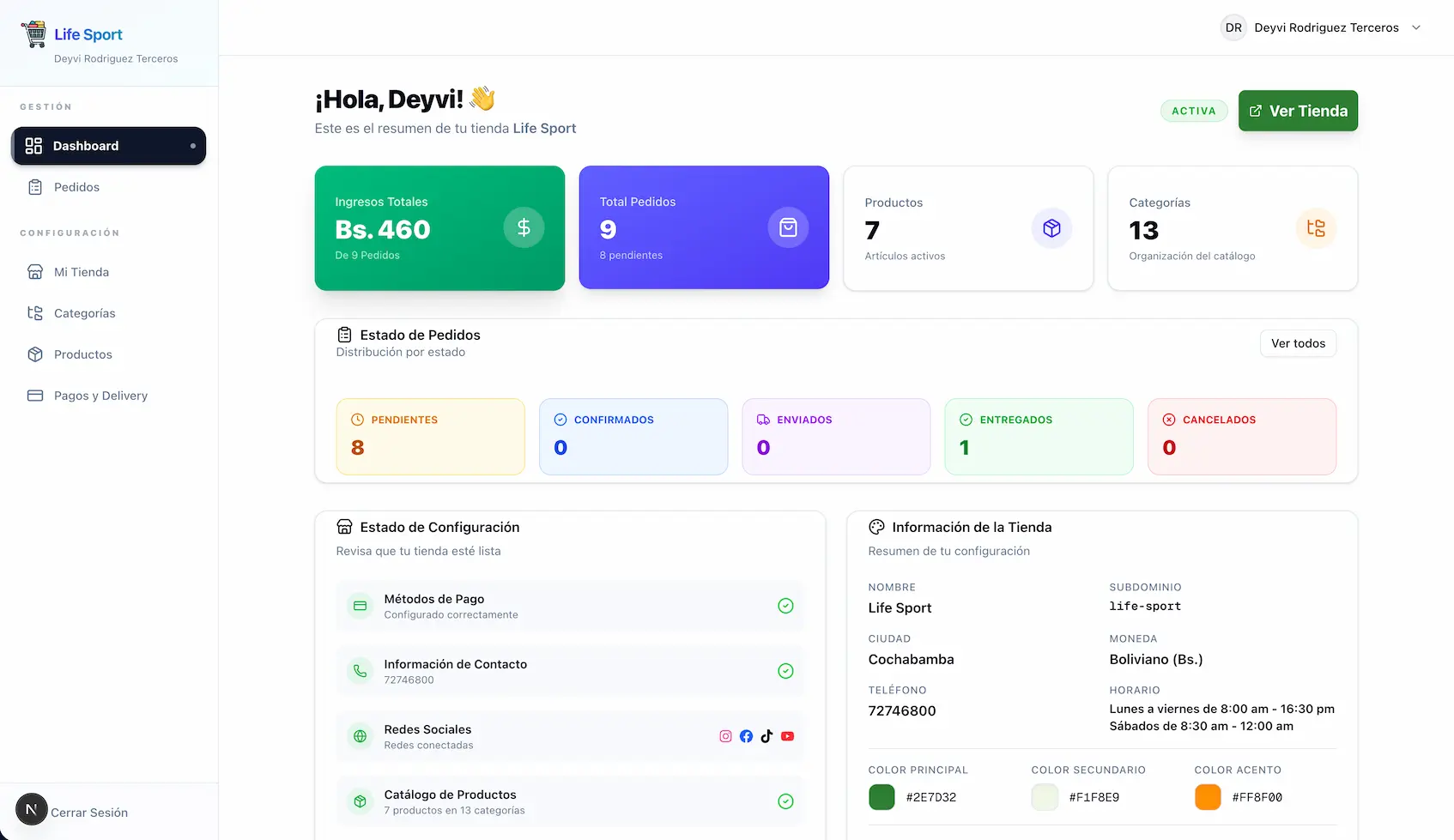Click the Ver todos button

1298,343
